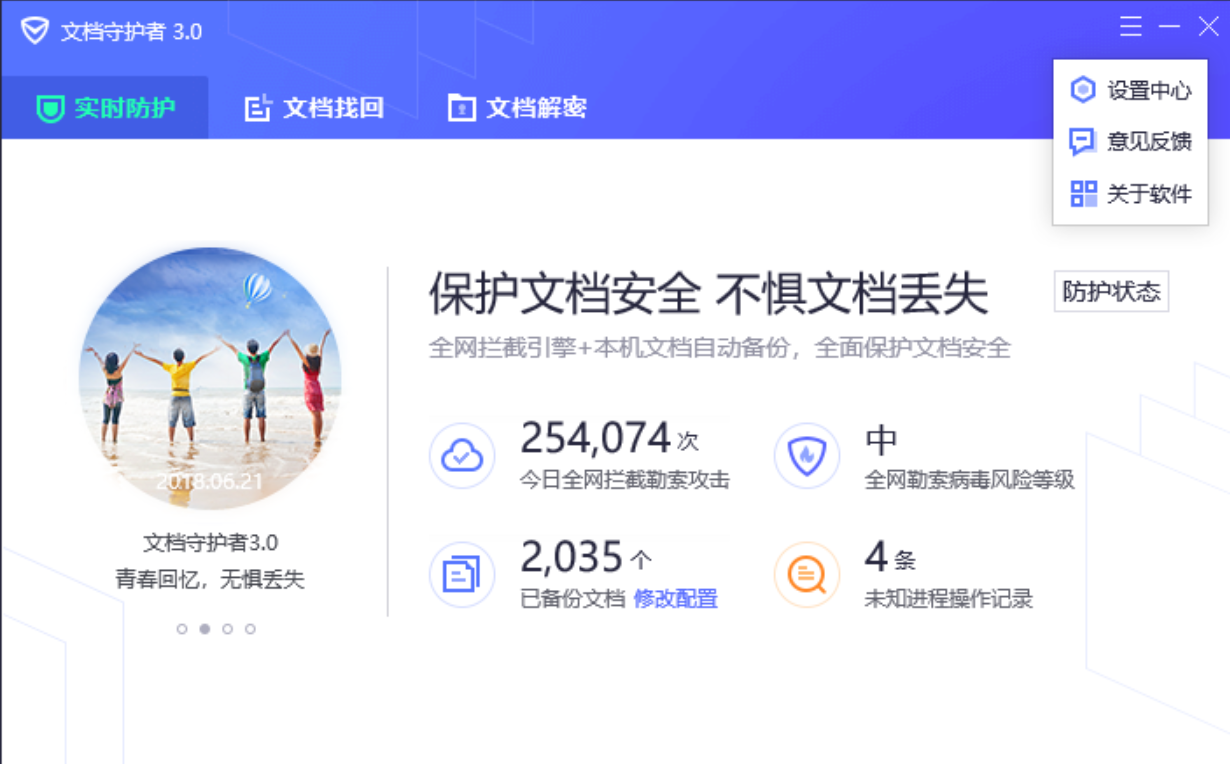This screenshot has height=764, width=1230.
Task: Select the fourth carousel dot indicator
Action: coord(250,629)
